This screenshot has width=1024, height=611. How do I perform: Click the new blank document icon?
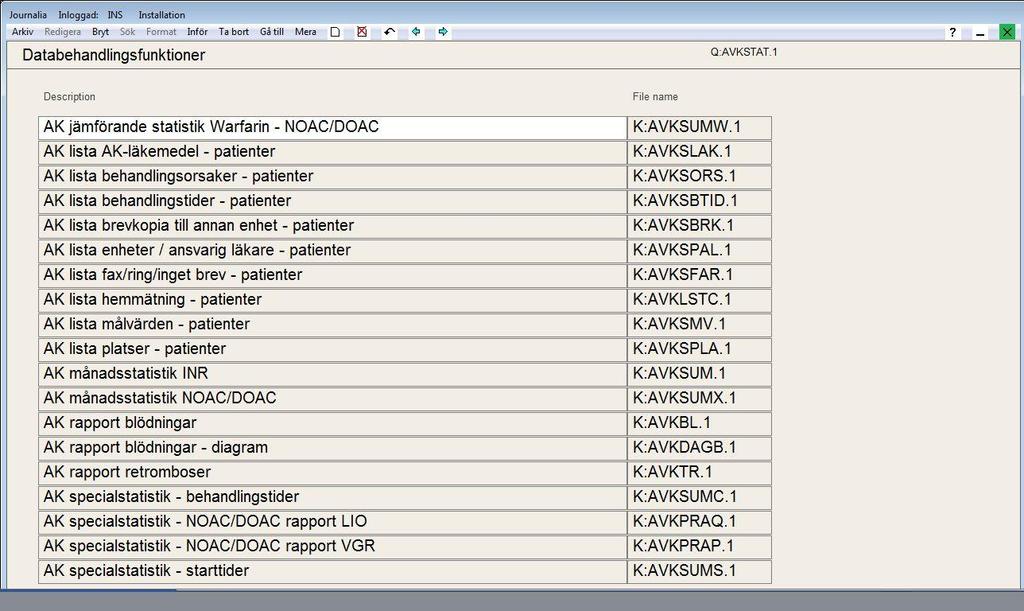pos(335,32)
